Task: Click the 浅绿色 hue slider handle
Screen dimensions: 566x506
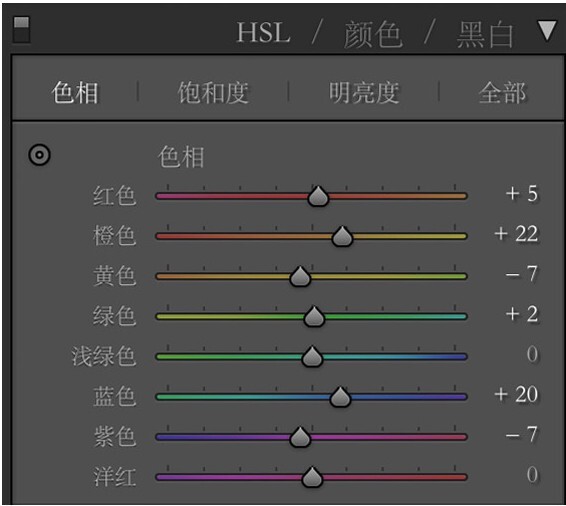Action: click(x=312, y=357)
